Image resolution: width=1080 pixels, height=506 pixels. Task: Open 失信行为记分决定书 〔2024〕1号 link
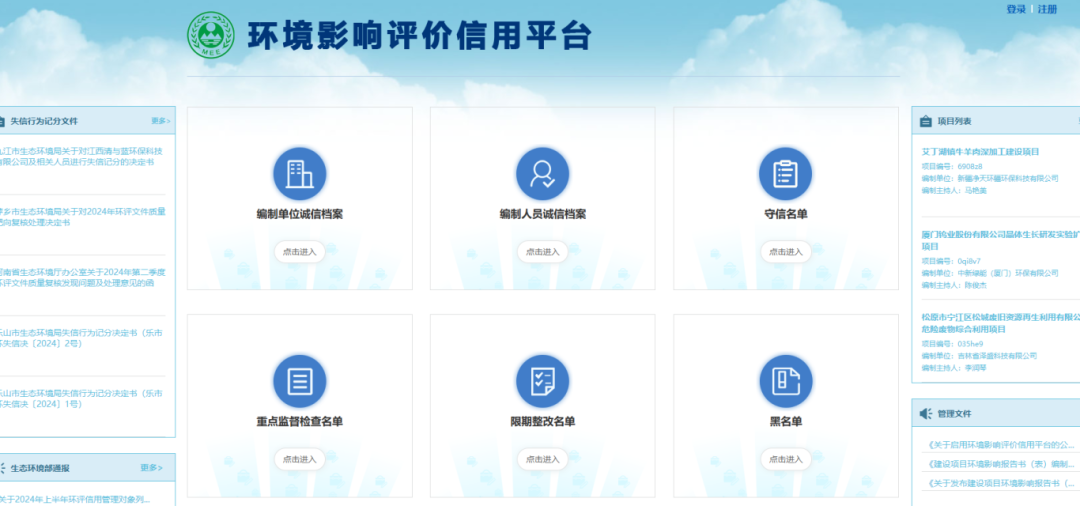[81, 399]
